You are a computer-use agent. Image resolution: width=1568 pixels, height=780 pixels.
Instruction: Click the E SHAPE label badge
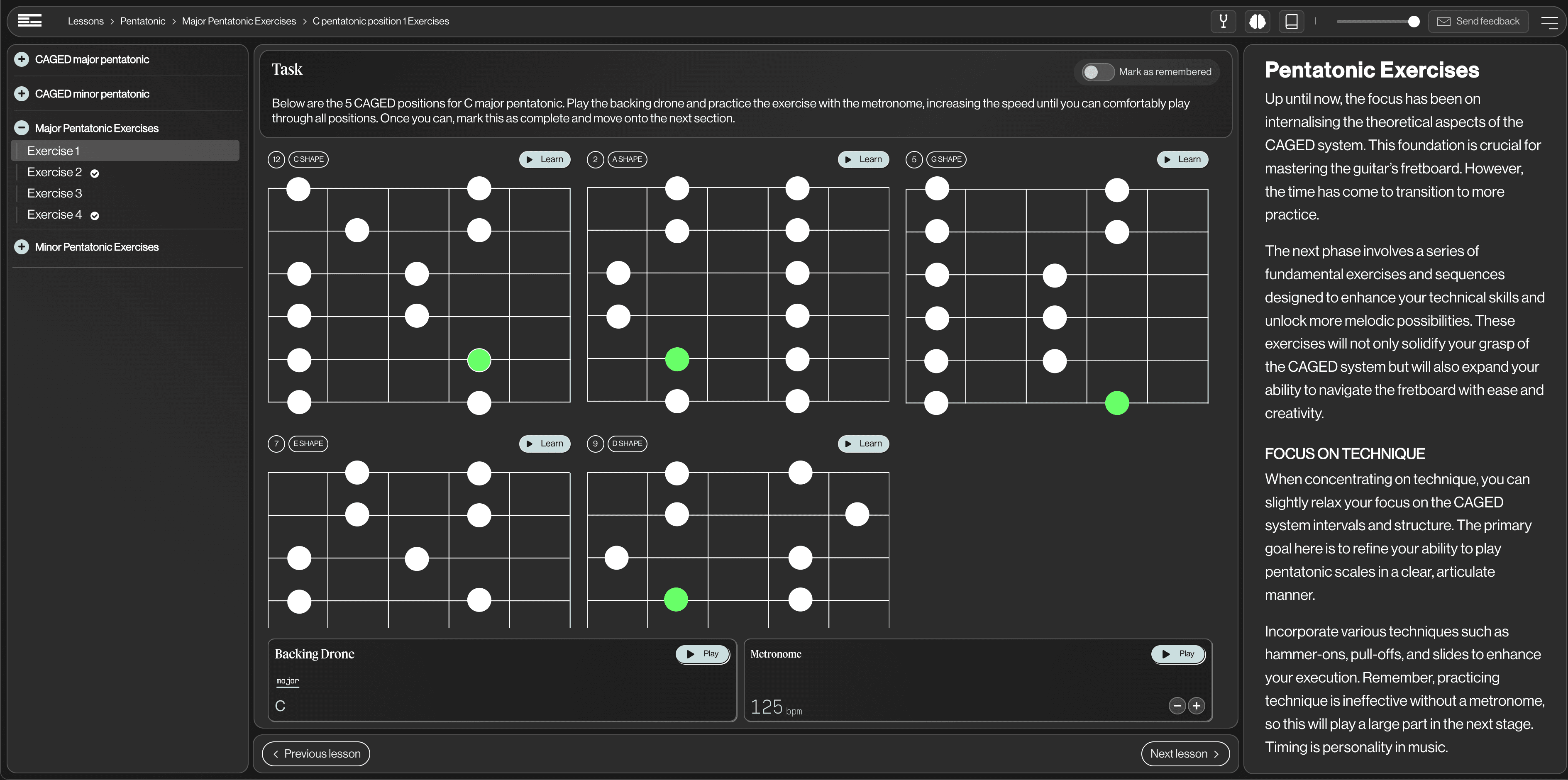pos(308,444)
